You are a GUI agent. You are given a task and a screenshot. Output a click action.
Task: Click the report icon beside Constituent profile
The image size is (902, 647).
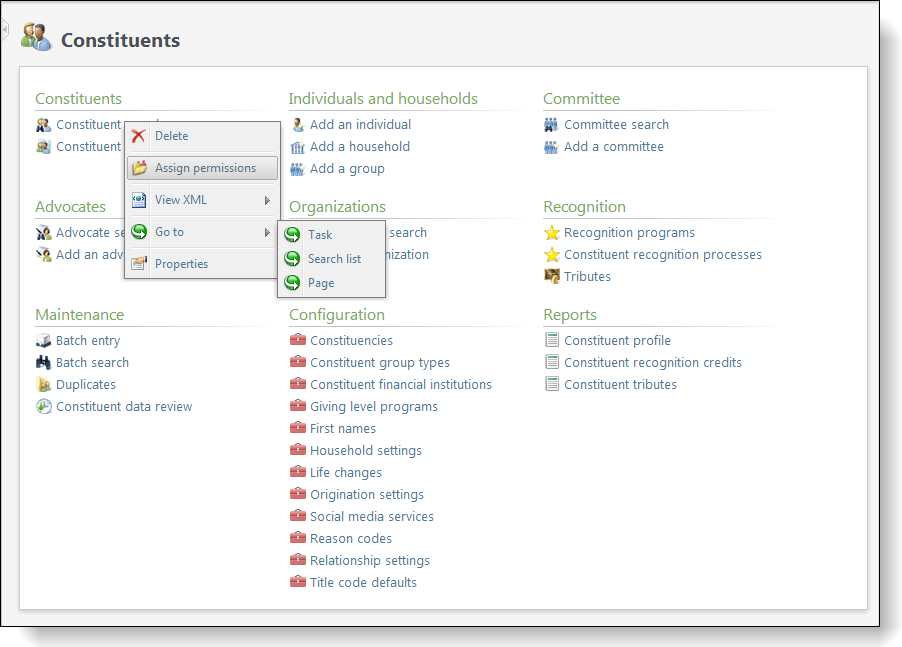point(551,341)
